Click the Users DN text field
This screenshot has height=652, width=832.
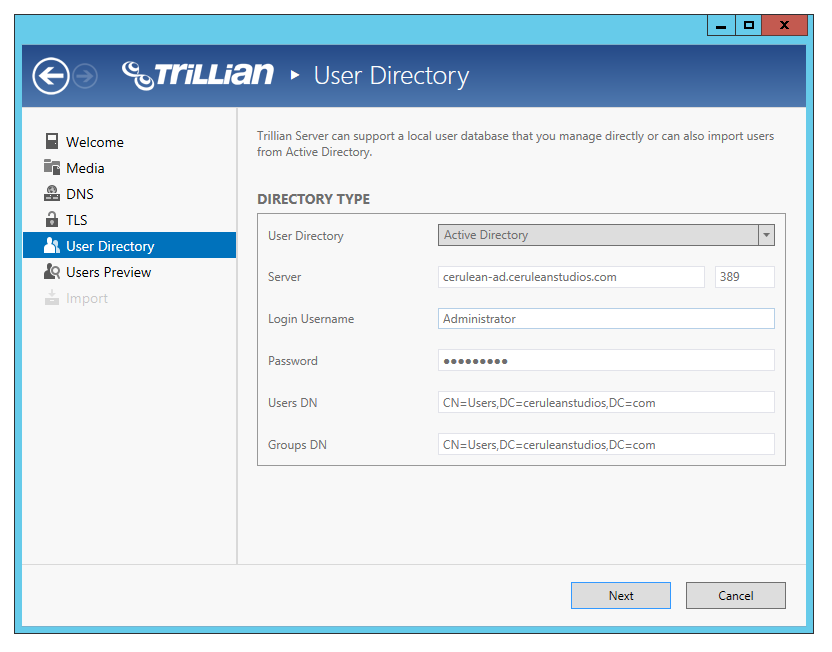point(605,402)
